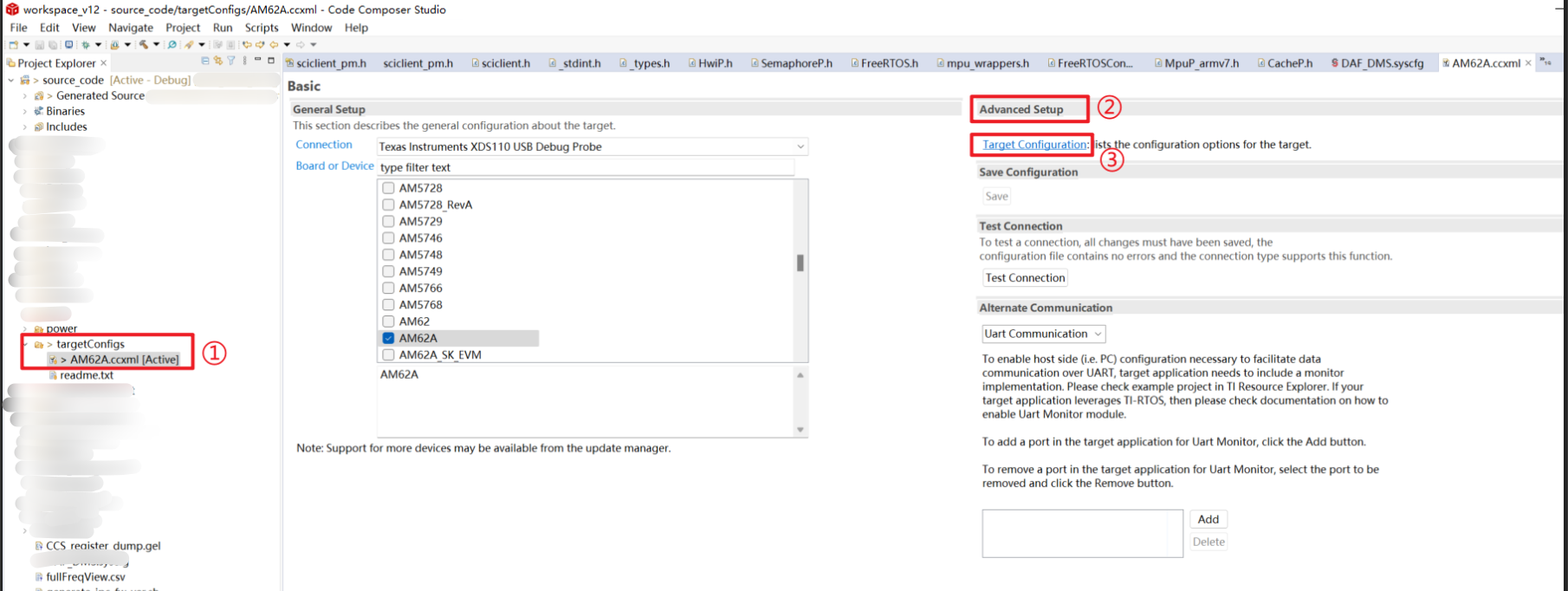Click the Board or Device filter field
Viewport: 1568px width, 591px height.
(x=586, y=167)
